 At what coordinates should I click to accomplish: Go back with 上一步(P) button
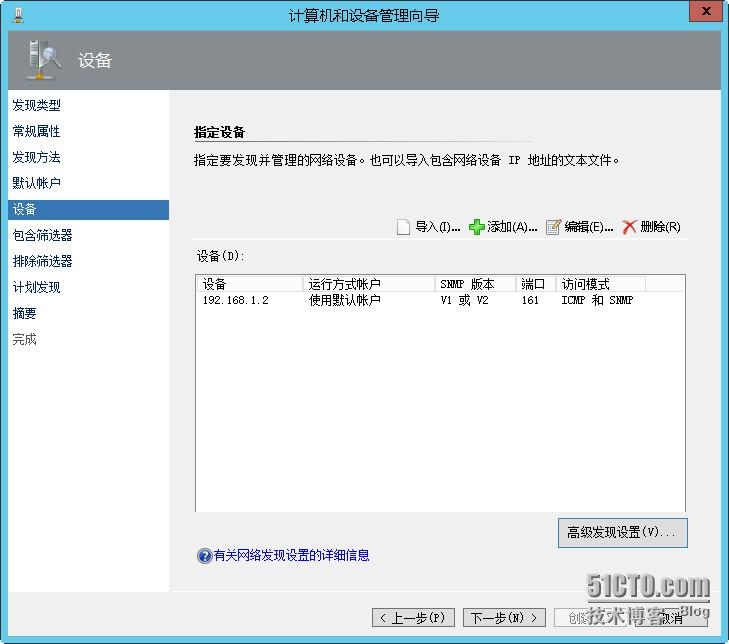[413, 618]
